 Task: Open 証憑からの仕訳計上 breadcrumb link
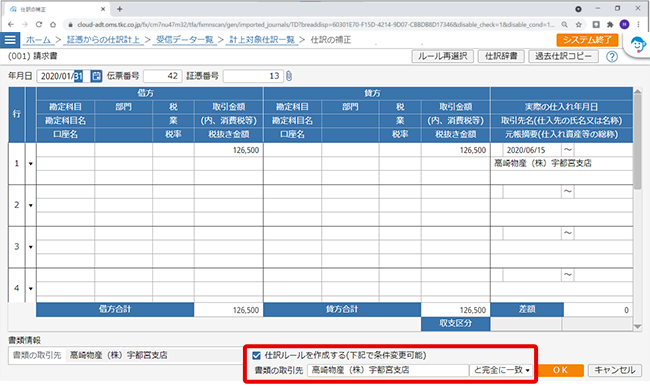[x=104, y=40]
